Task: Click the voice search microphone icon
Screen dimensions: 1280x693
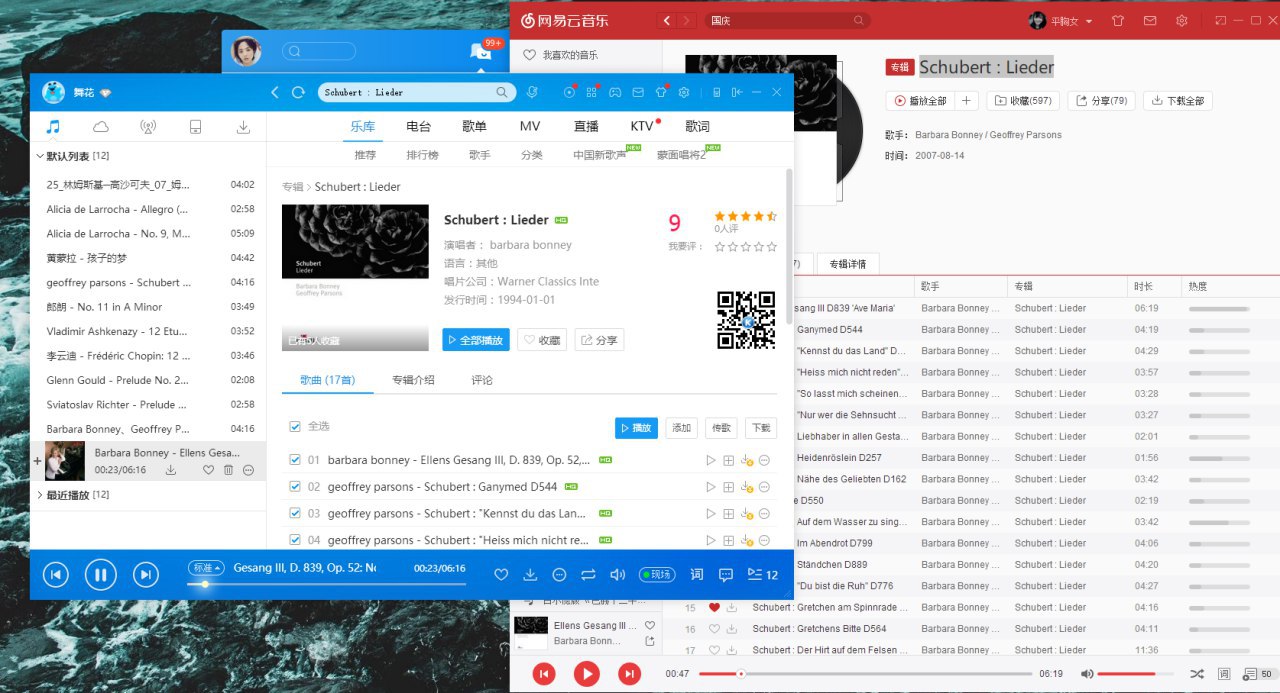Action: pyautogui.click(x=533, y=92)
